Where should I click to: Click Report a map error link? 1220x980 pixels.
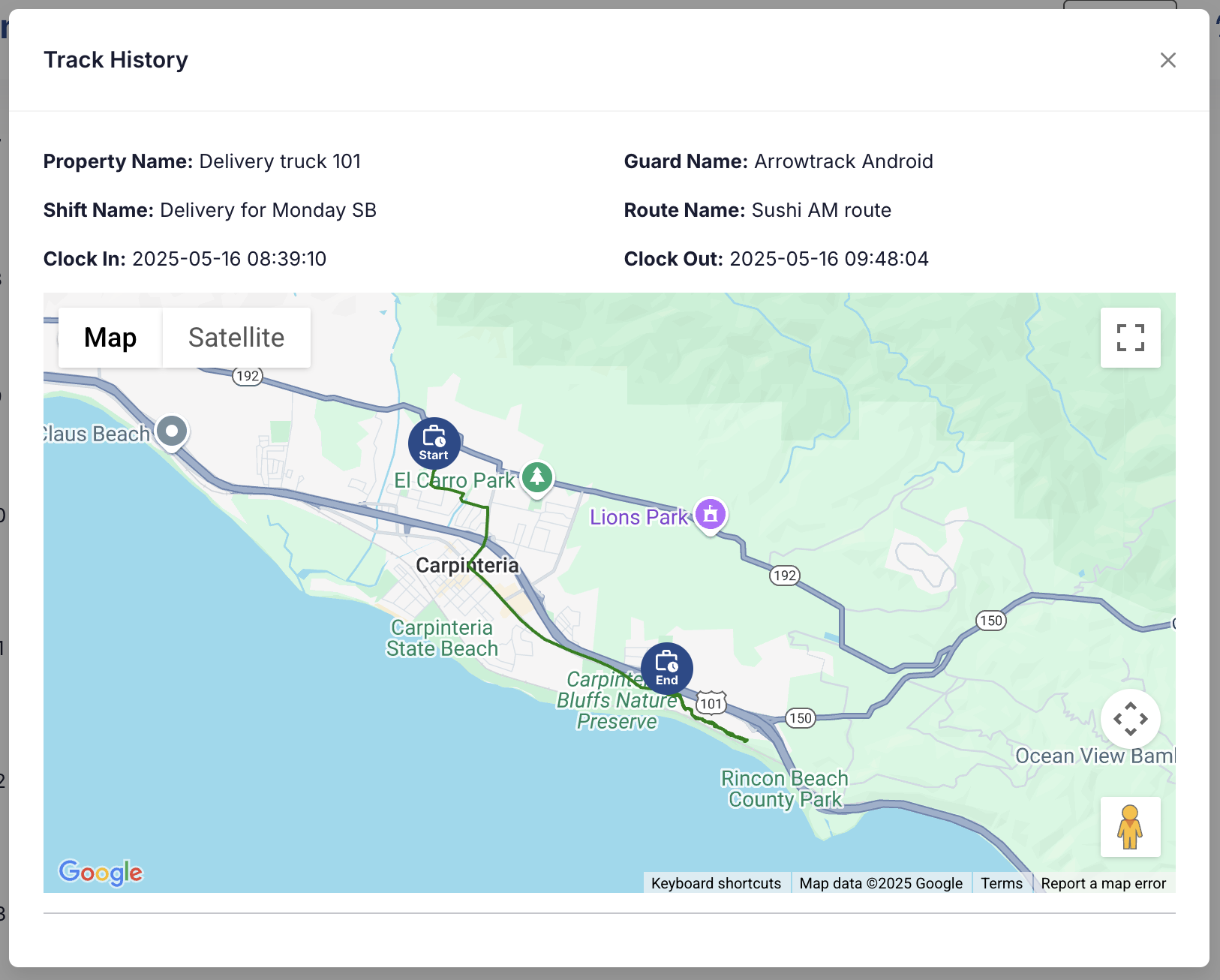(x=1103, y=883)
